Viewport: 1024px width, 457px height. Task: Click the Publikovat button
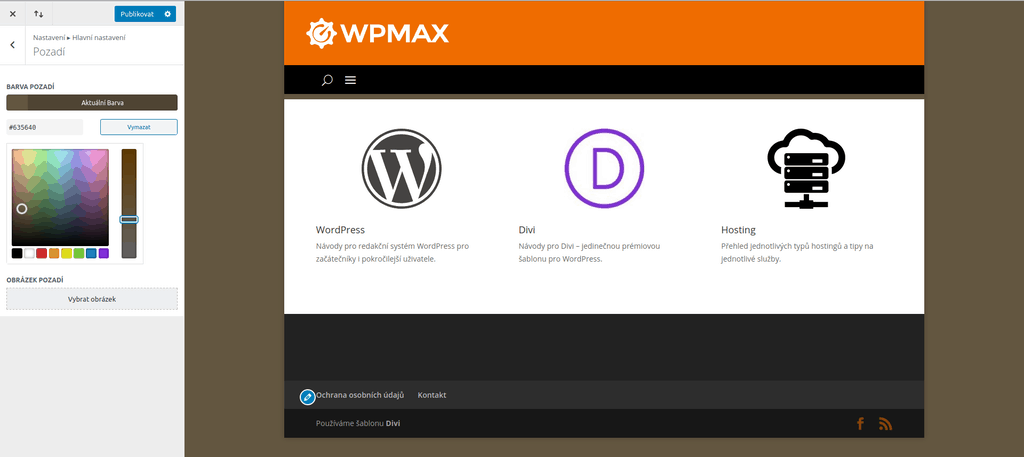point(137,14)
